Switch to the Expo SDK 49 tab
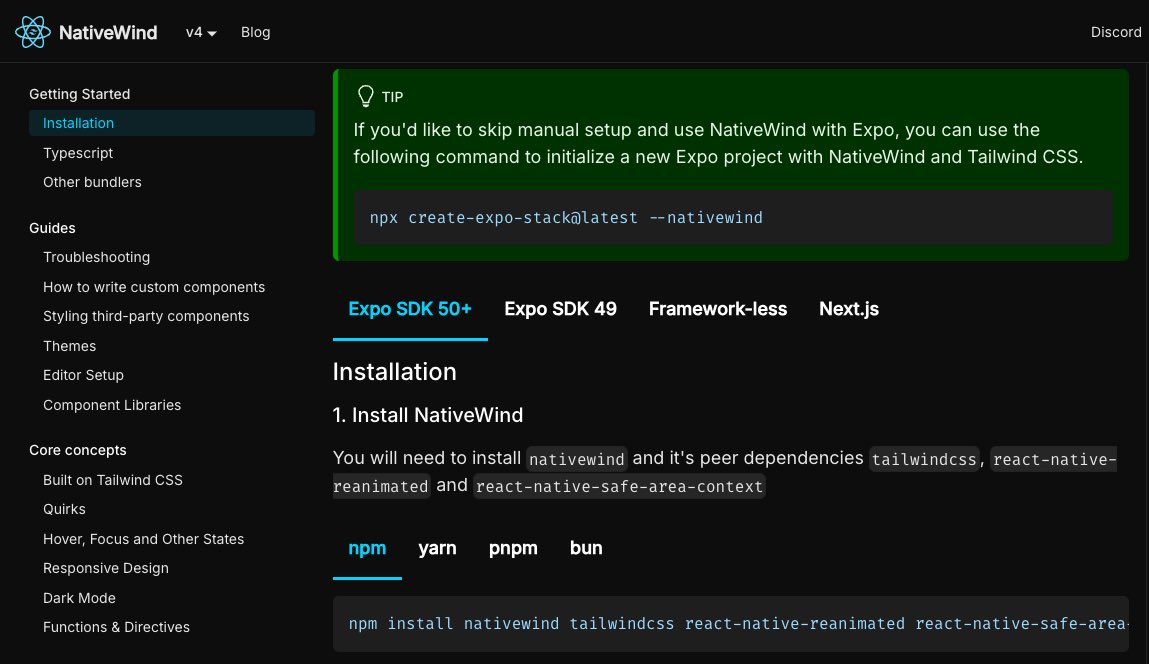 [x=561, y=309]
